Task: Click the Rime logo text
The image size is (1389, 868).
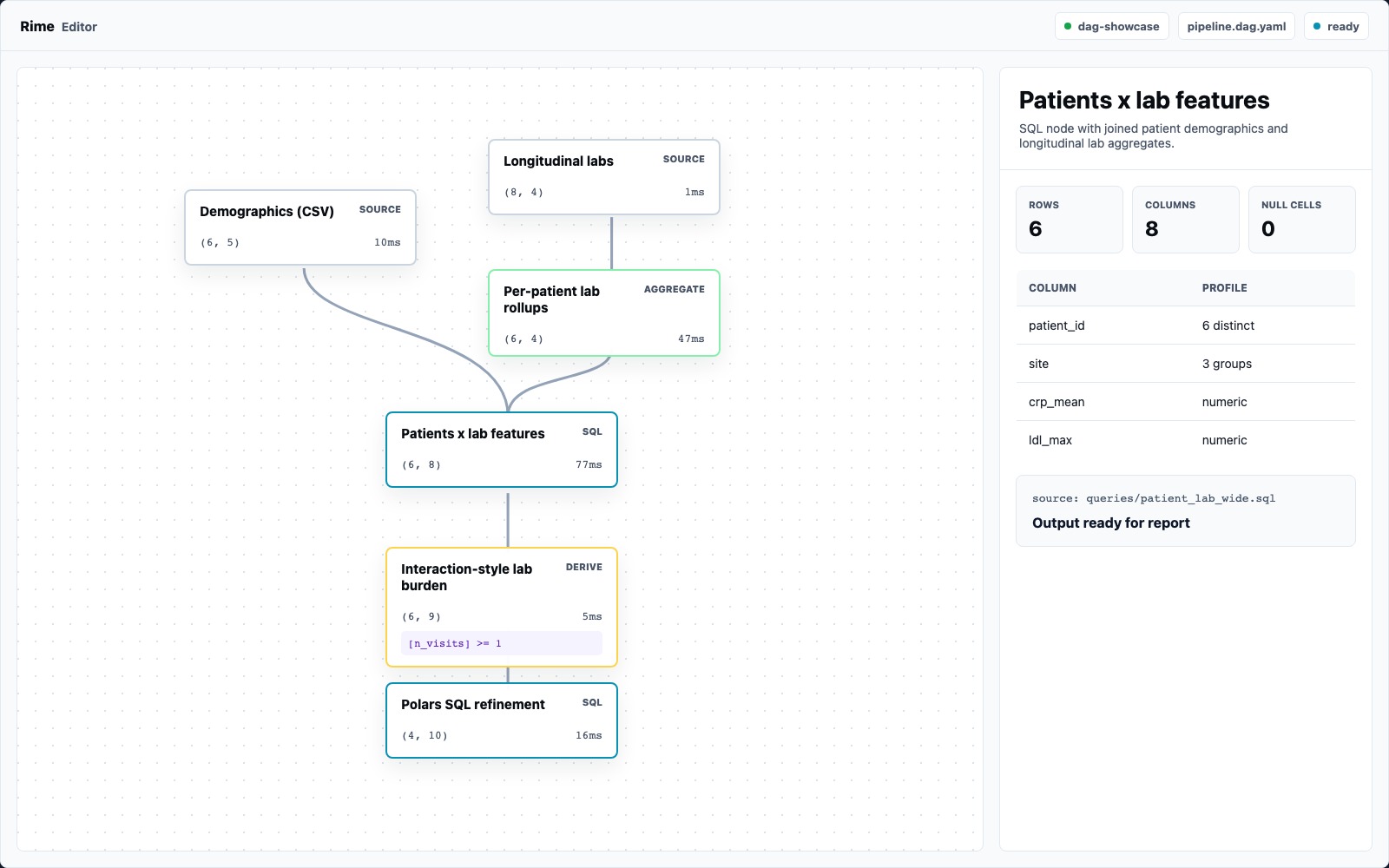Action: tap(37, 26)
